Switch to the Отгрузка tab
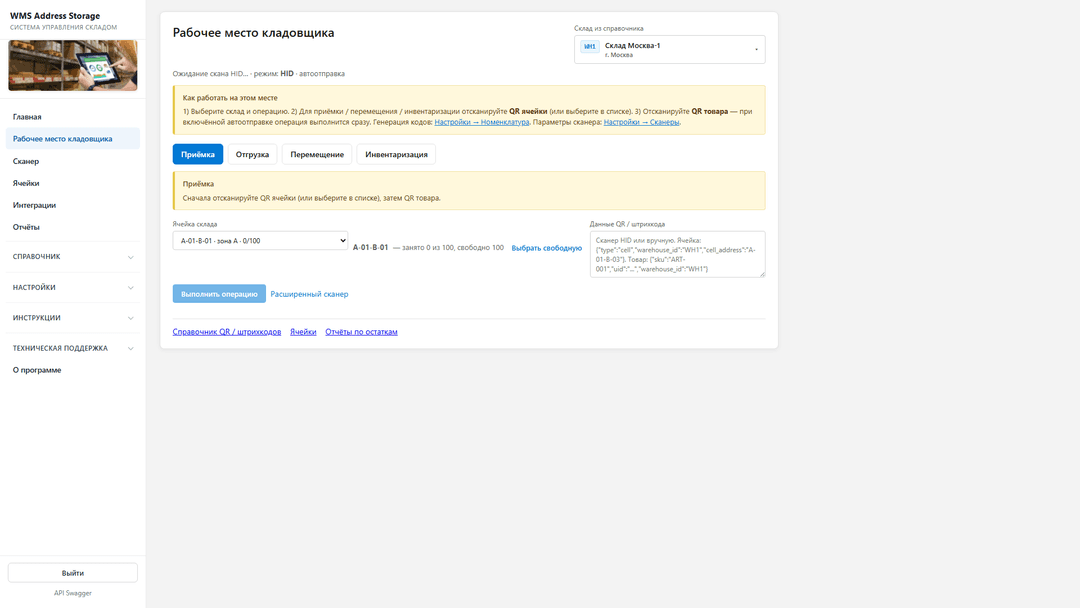Viewport: 1080px width, 608px height. coord(252,154)
